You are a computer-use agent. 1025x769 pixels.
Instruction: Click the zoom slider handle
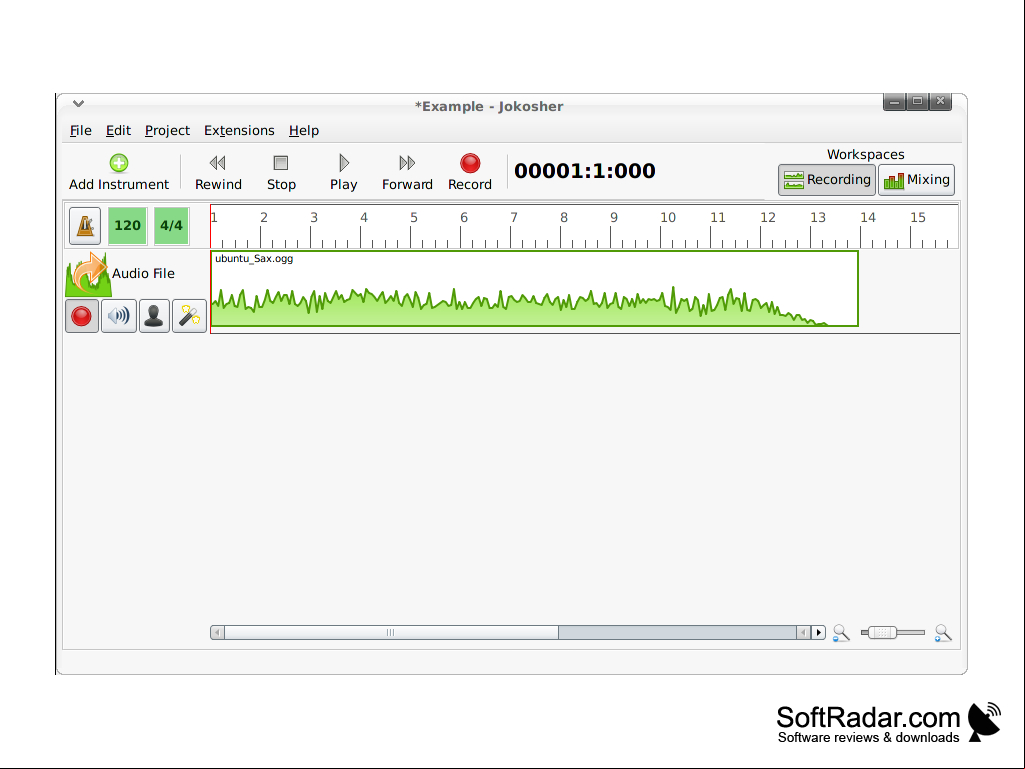tap(882, 632)
